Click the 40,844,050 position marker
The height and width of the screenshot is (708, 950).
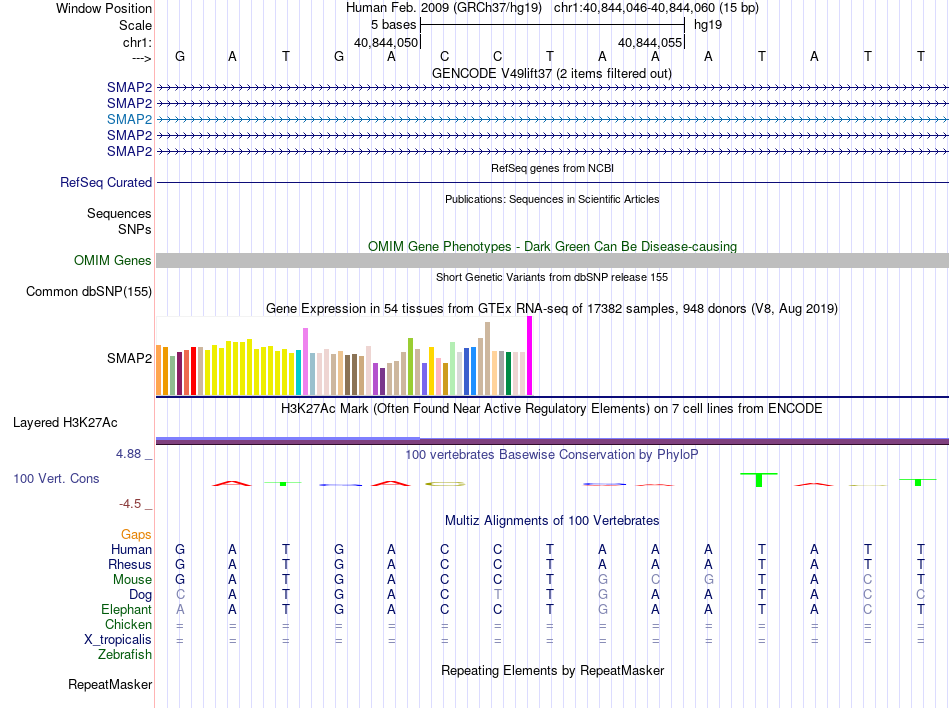point(386,42)
